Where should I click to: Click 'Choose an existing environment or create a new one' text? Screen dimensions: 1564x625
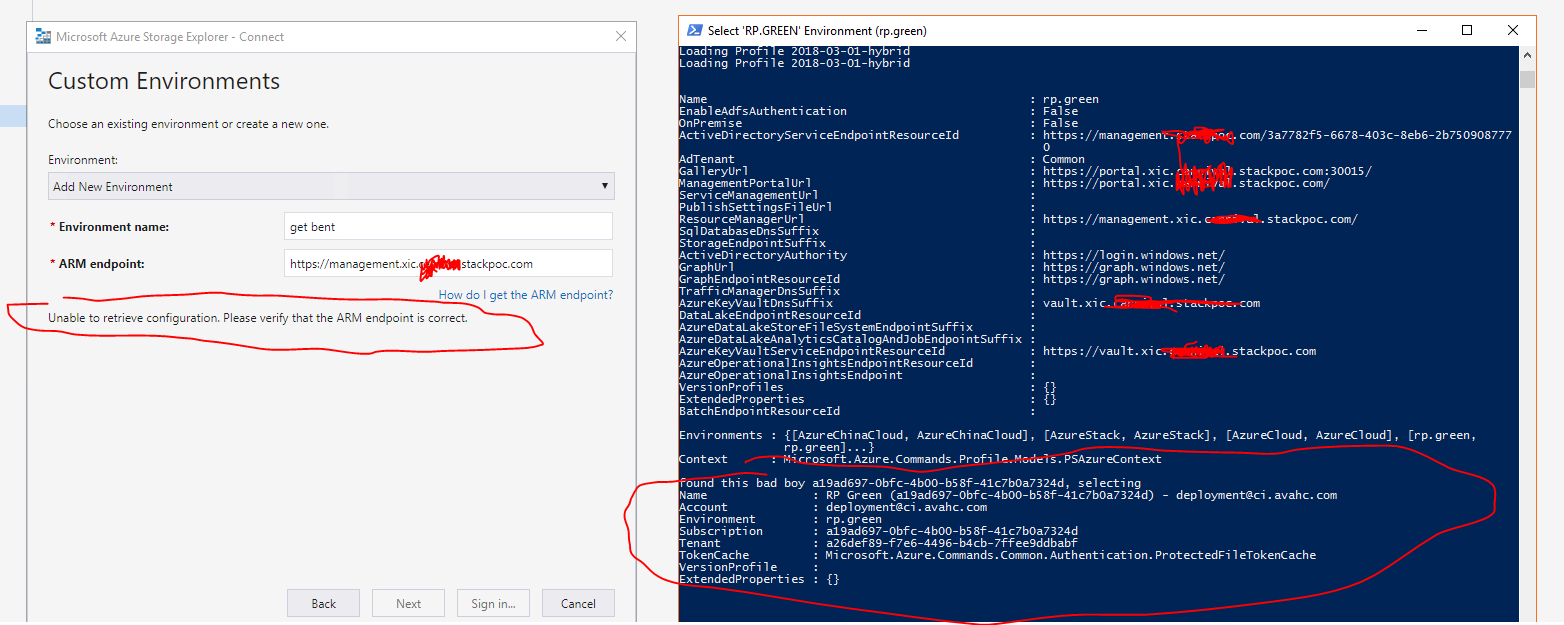[x=188, y=124]
